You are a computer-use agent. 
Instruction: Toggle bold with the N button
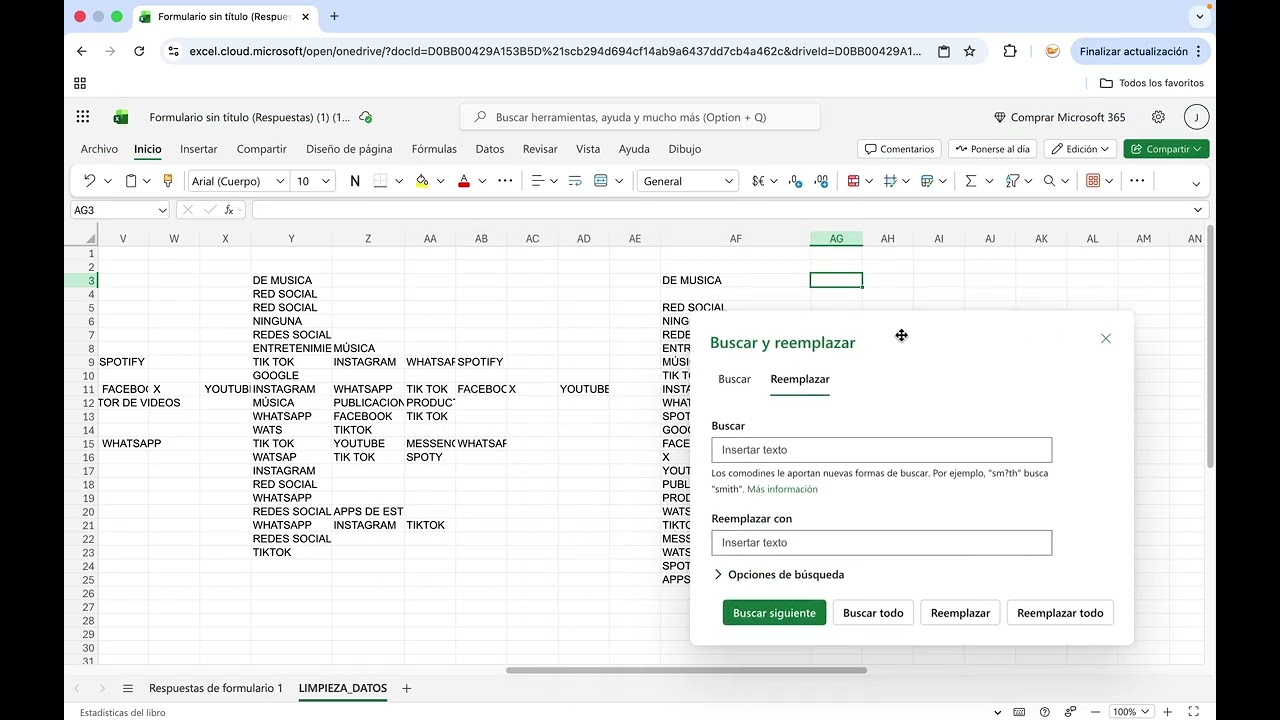click(355, 181)
